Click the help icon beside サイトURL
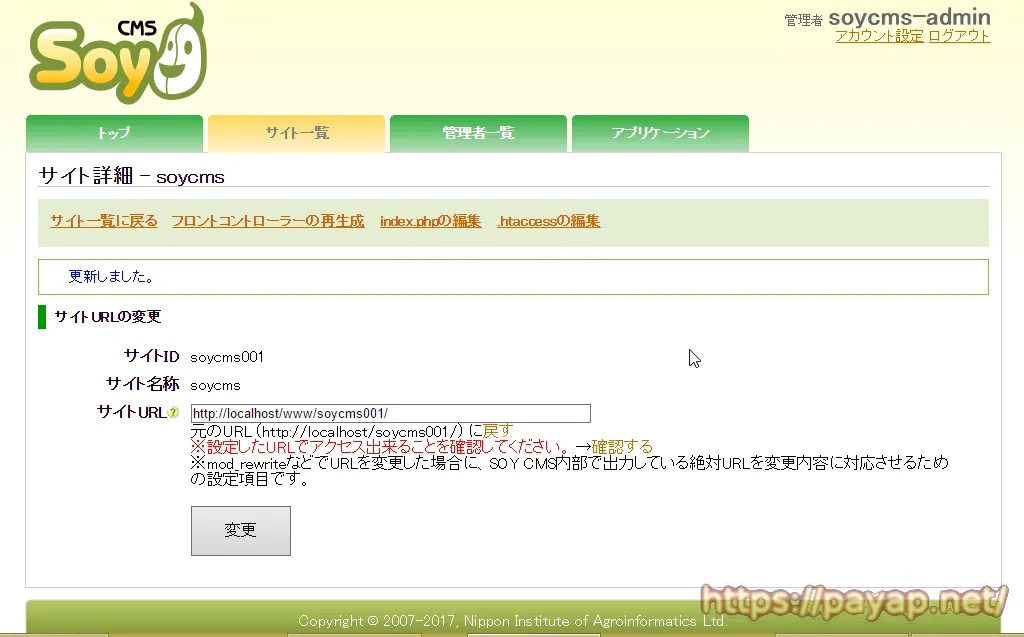 tap(174, 412)
